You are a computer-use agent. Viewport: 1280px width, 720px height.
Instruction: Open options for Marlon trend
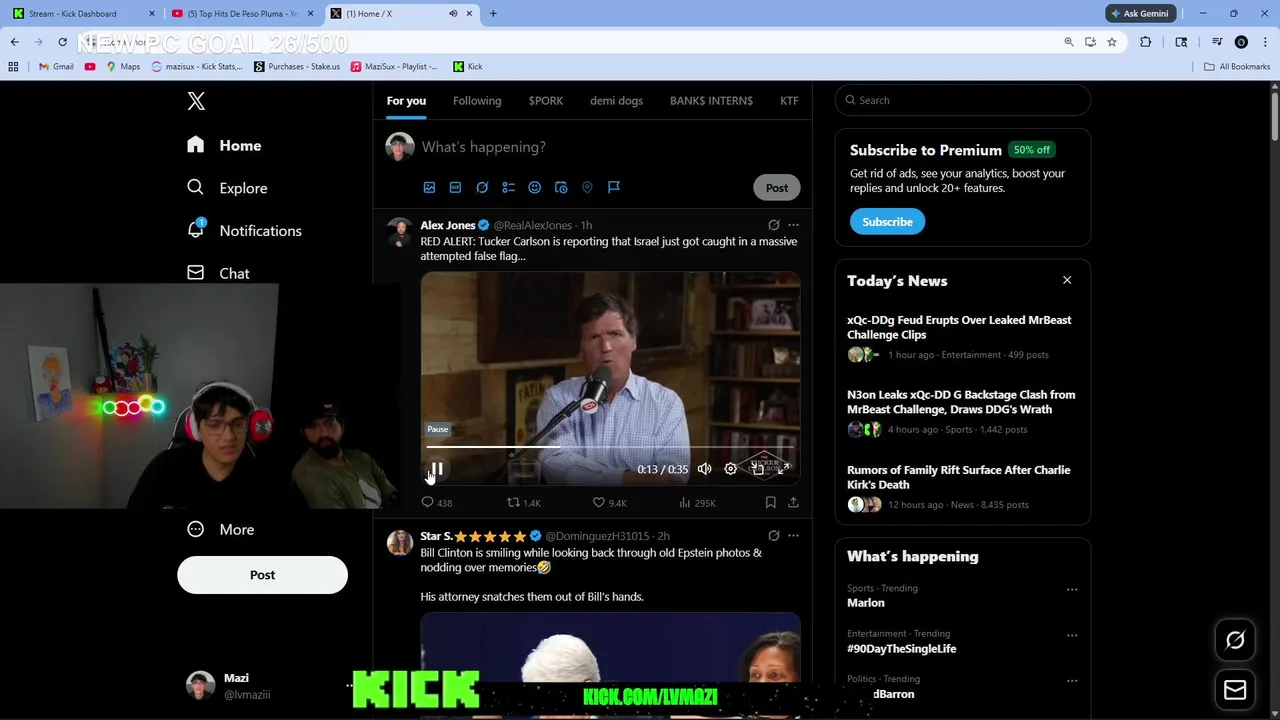click(1072, 589)
